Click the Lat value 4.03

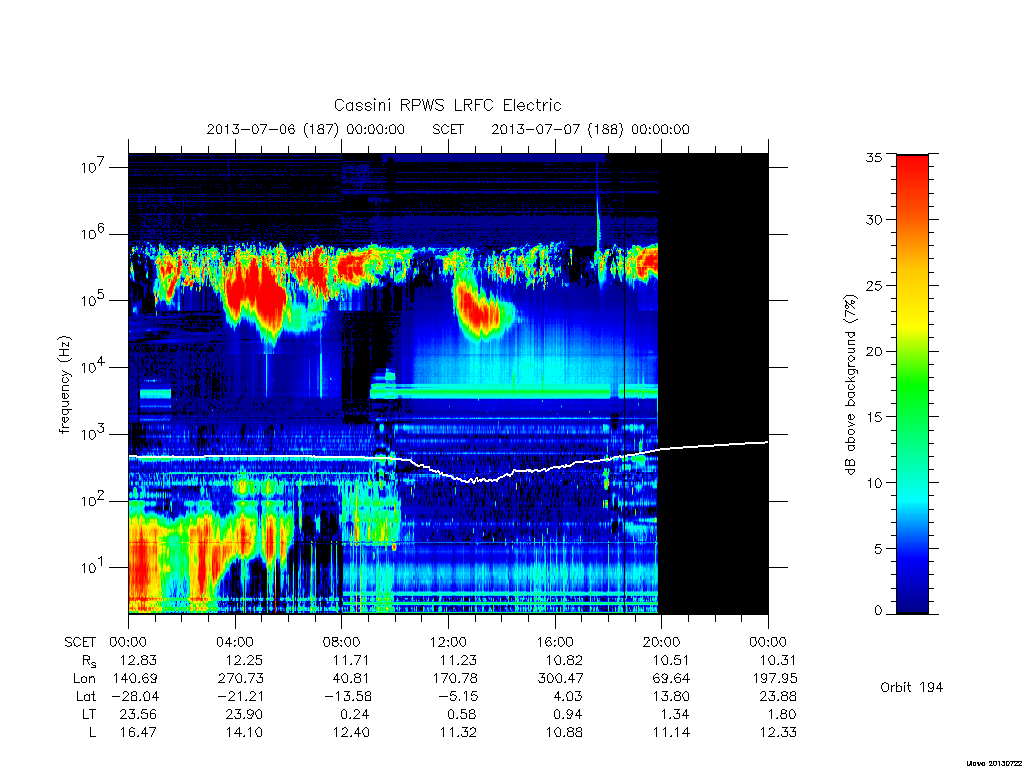click(568, 696)
